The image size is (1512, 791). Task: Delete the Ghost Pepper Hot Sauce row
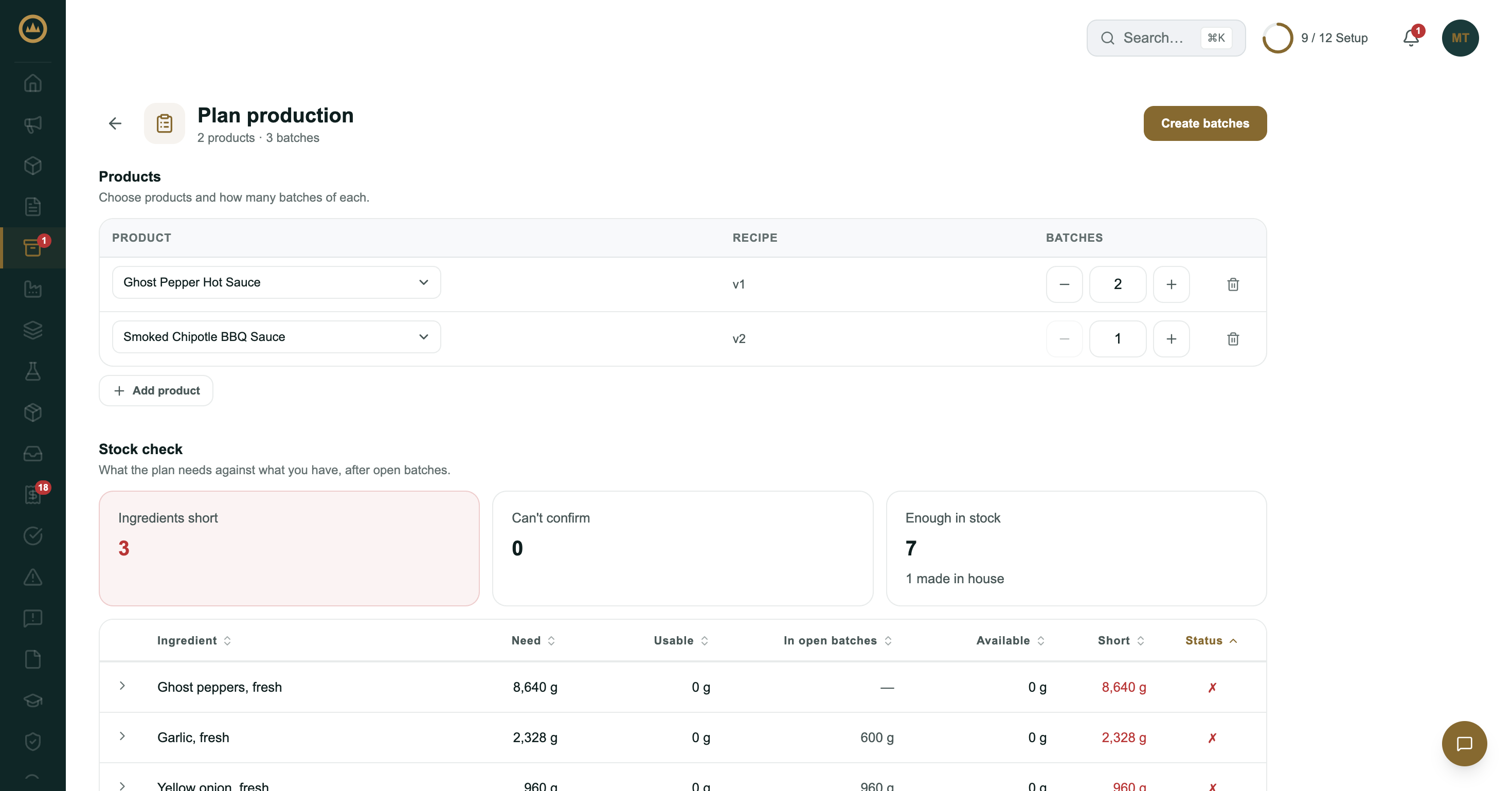click(1233, 284)
